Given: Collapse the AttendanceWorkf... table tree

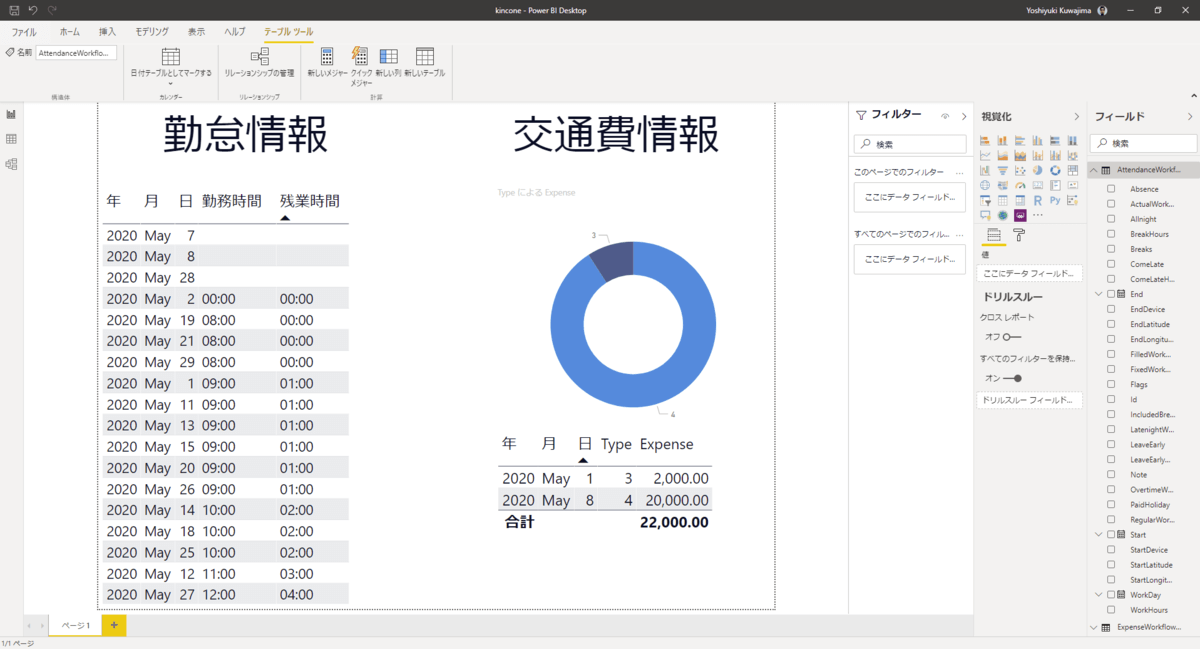Looking at the screenshot, I should pyautogui.click(x=1093, y=170).
